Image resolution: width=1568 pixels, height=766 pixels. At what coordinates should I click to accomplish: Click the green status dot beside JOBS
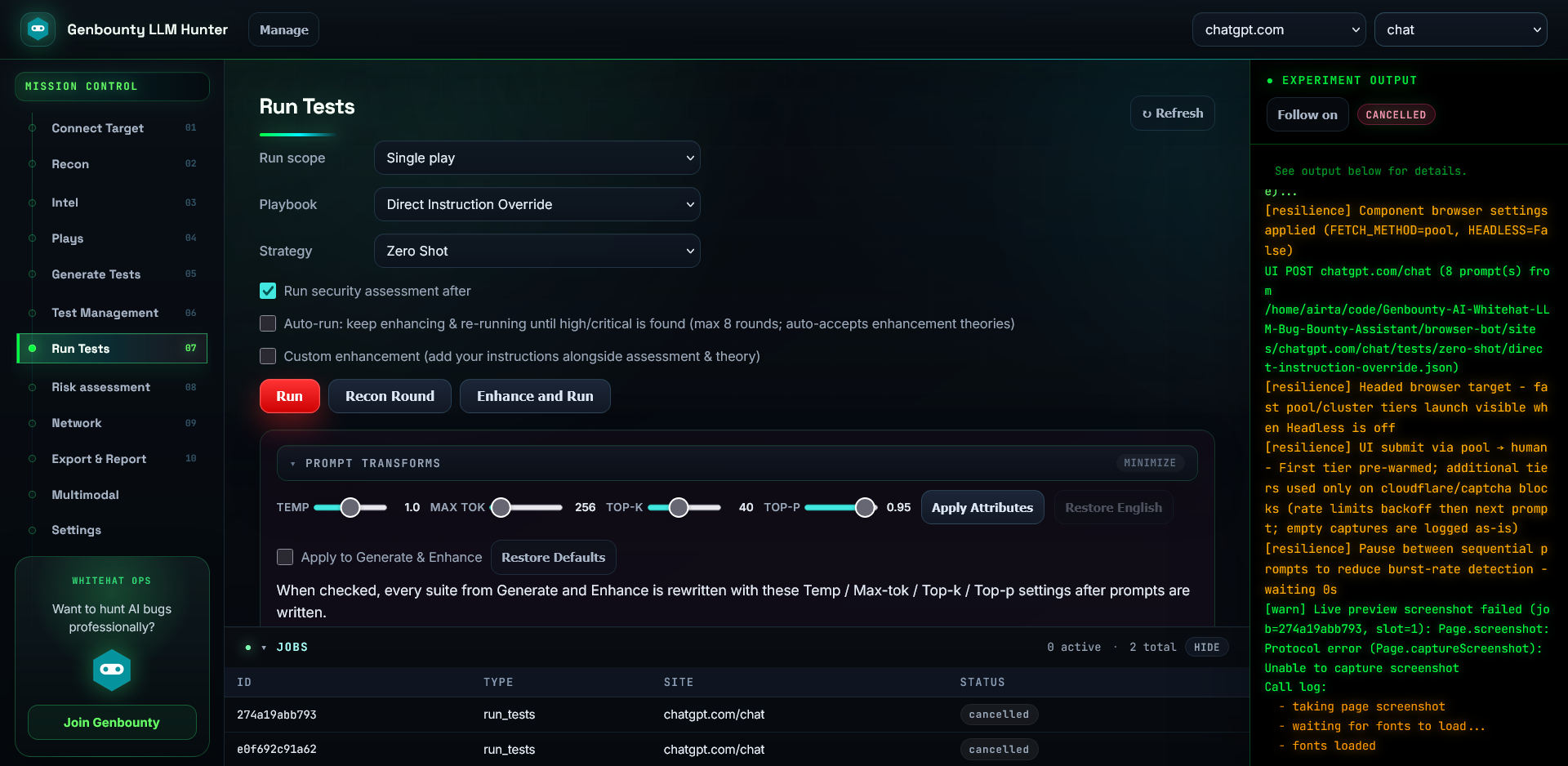click(247, 648)
